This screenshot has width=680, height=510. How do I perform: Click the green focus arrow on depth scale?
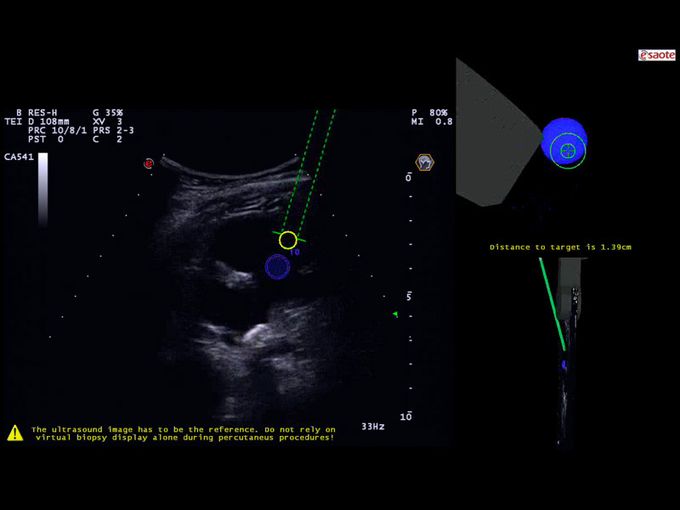pos(395,315)
